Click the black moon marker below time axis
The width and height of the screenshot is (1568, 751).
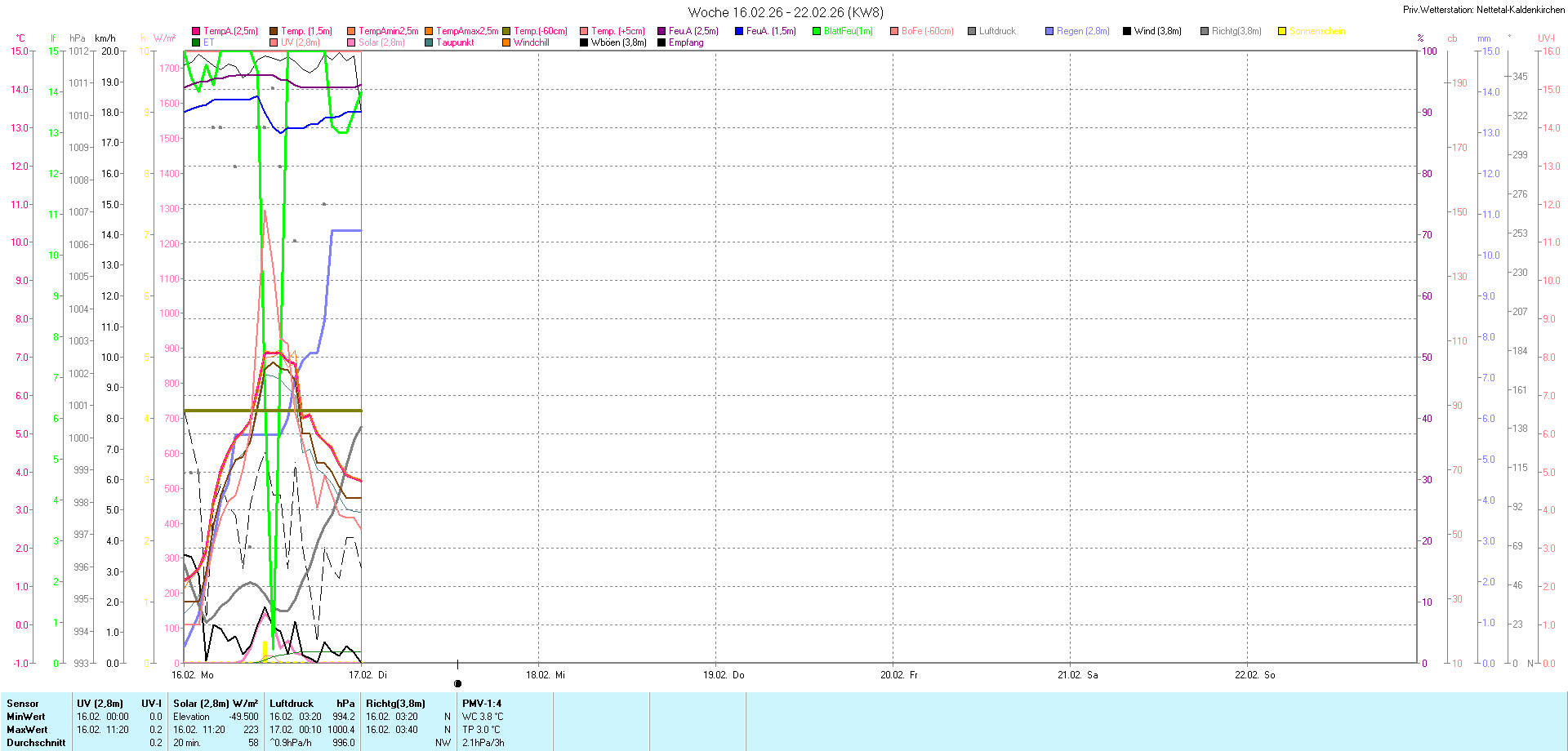click(x=458, y=684)
